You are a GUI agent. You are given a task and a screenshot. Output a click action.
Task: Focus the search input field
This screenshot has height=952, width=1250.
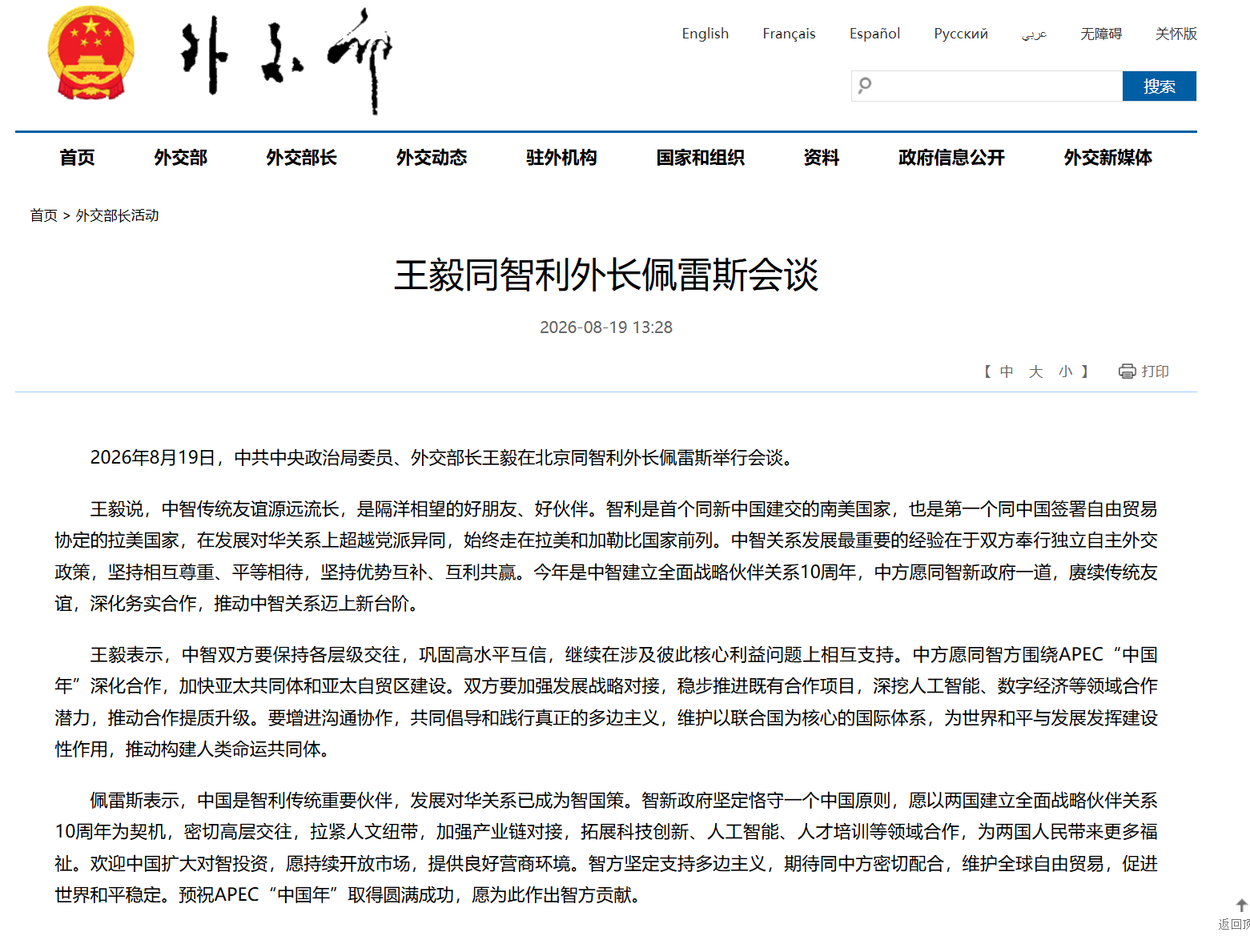point(987,86)
